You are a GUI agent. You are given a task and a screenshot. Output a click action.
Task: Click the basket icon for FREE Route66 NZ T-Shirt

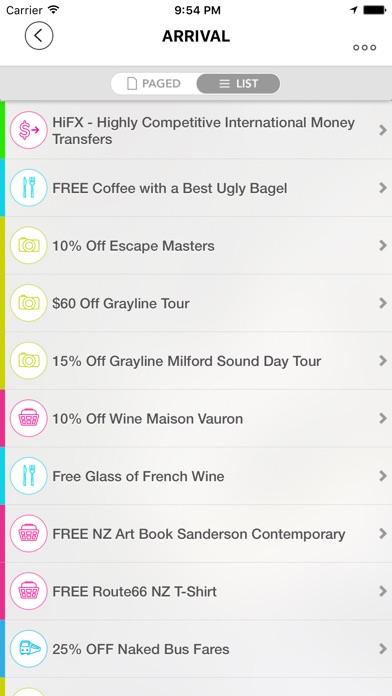[28, 591]
